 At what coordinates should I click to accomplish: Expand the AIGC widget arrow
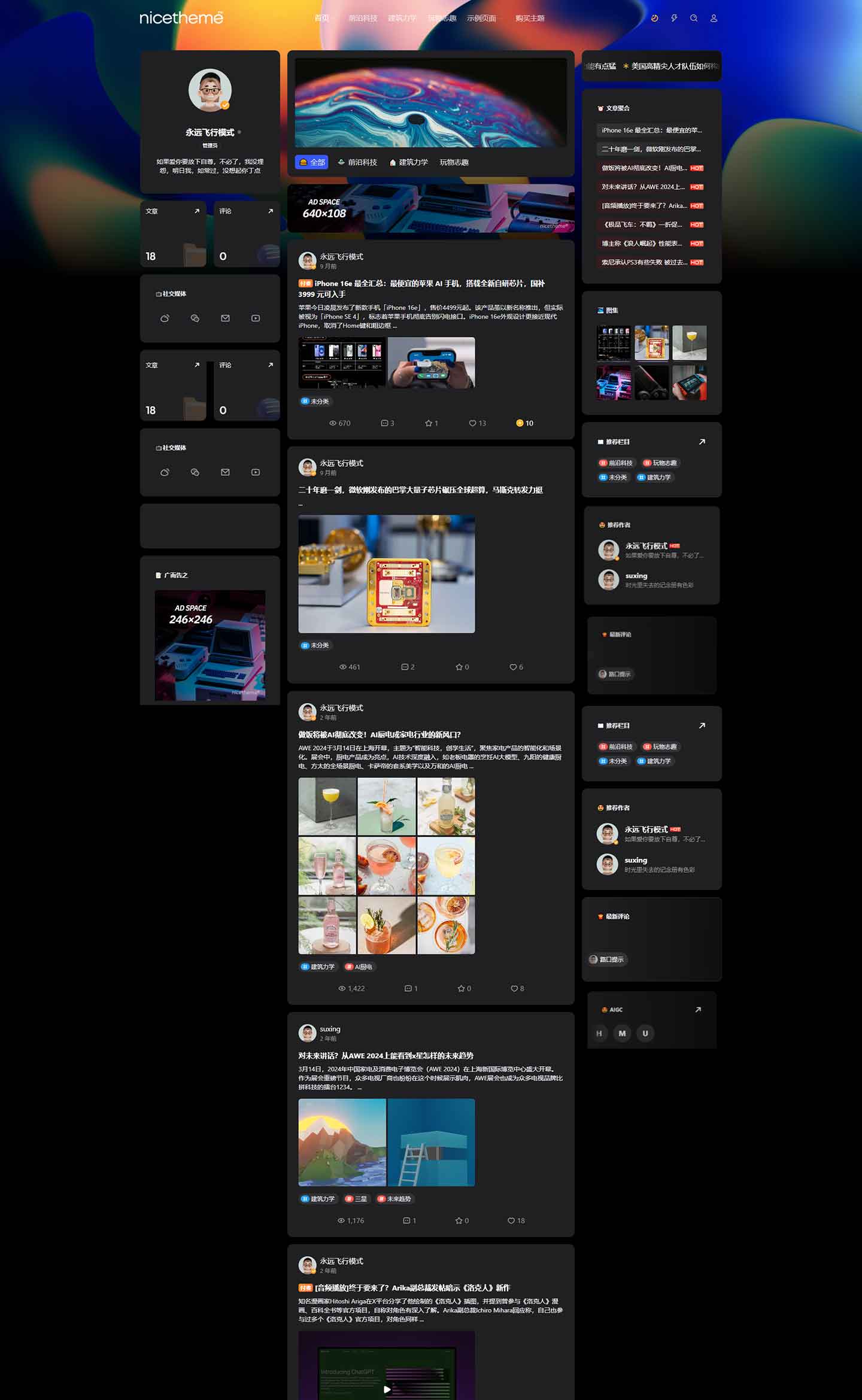[697, 1010]
